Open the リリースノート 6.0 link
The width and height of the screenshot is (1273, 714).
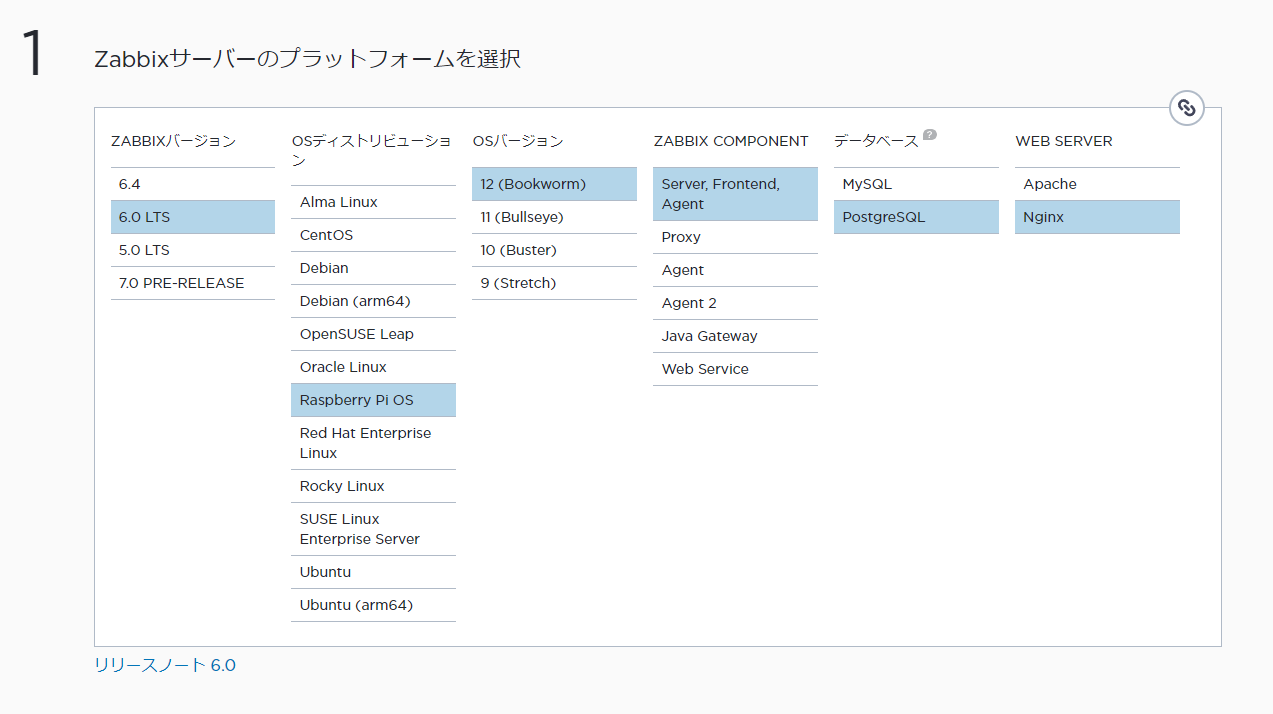tap(165, 665)
